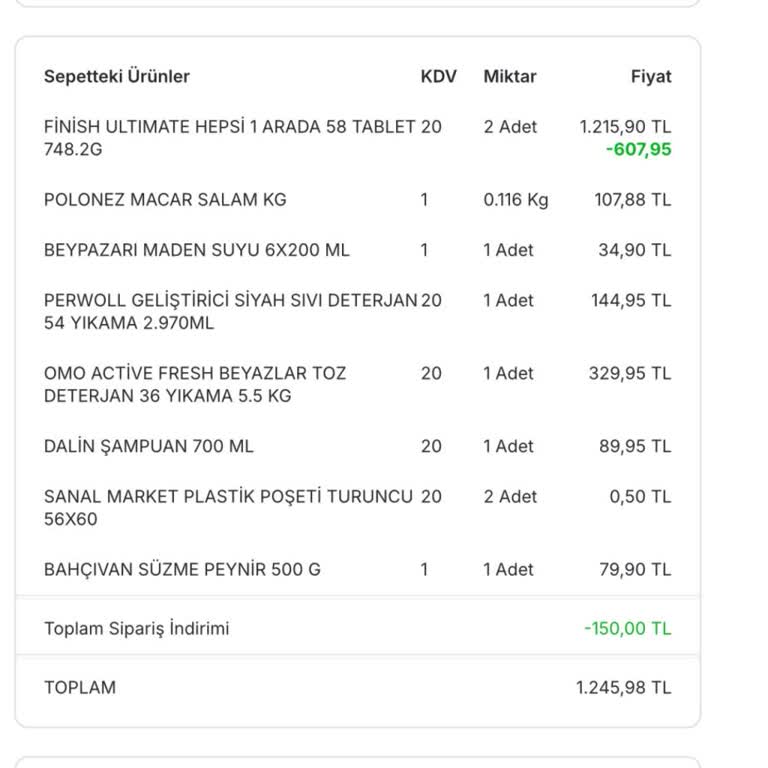The width and height of the screenshot is (768, 768).
Task: Click the price 89,95 TL
Action: click(635, 446)
